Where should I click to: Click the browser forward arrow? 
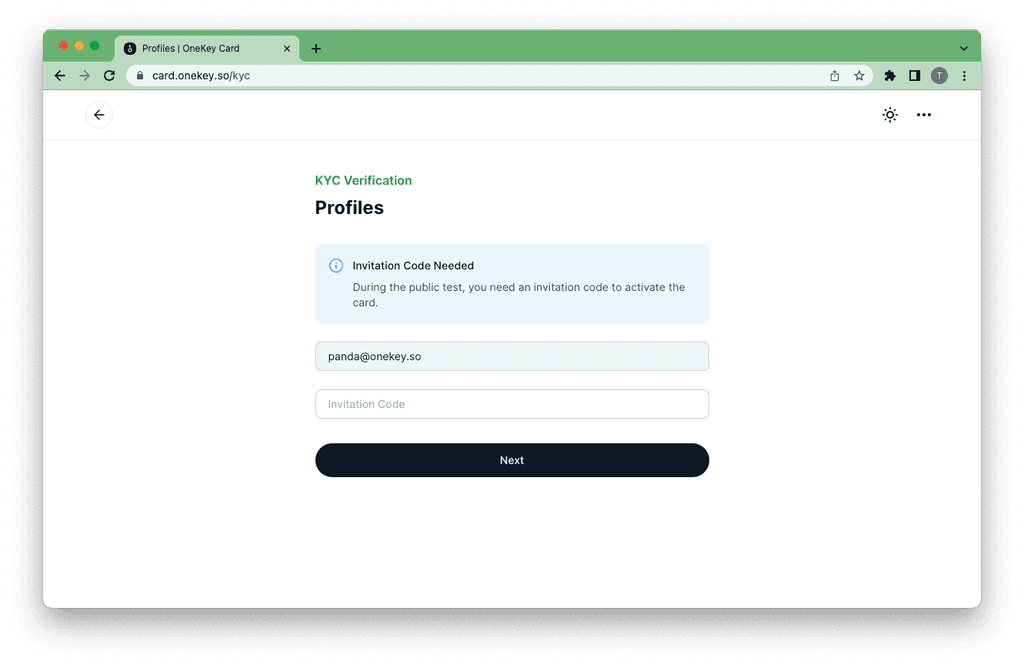coord(85,76)
